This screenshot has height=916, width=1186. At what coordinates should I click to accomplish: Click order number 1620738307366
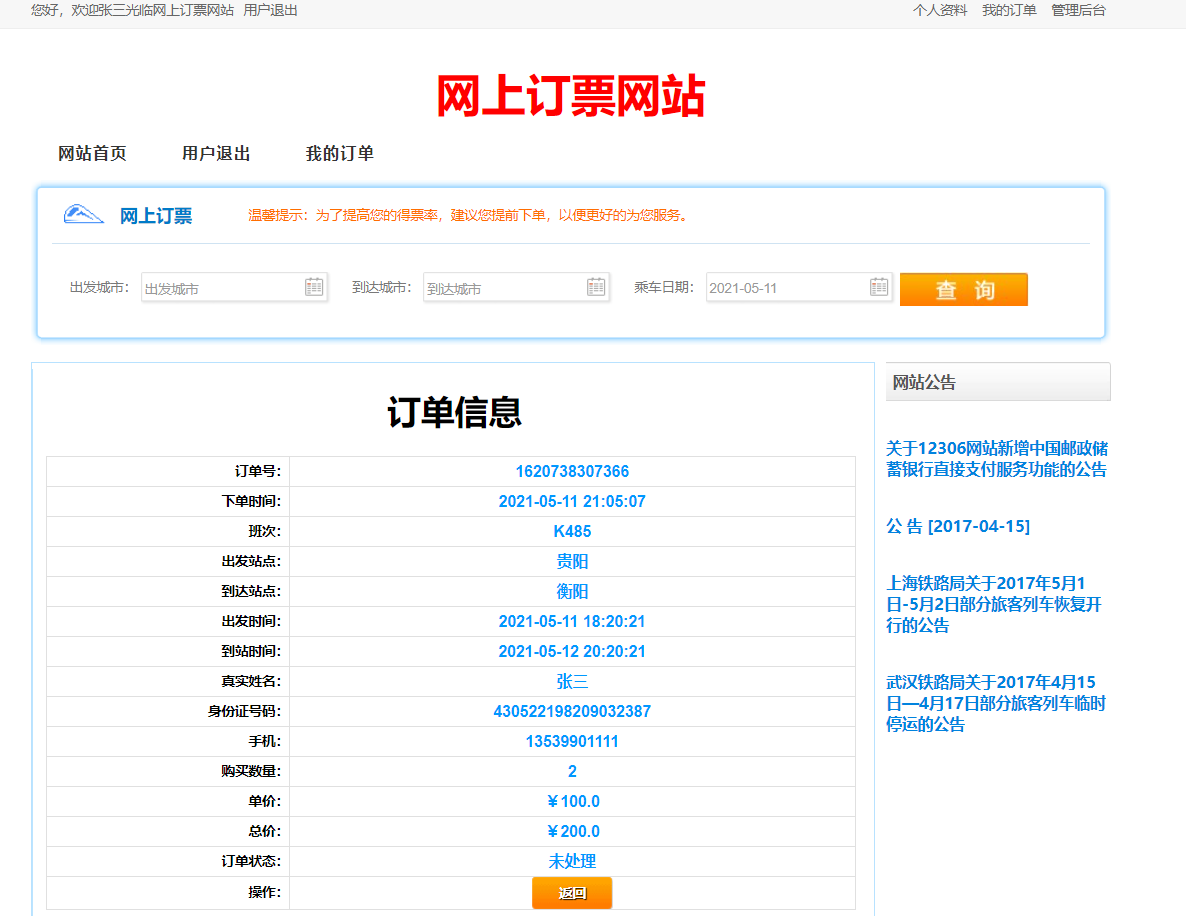pyautogui.click(x=572, y=471)
